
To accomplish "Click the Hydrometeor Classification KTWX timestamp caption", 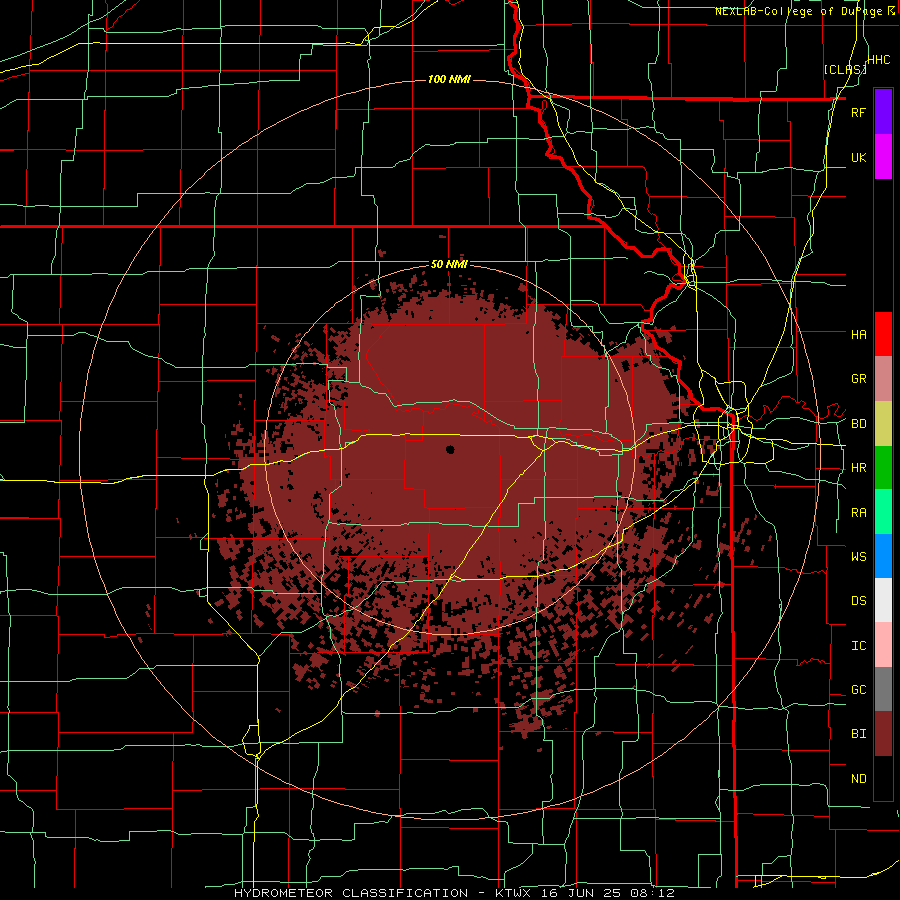I will tap(455, 893).
